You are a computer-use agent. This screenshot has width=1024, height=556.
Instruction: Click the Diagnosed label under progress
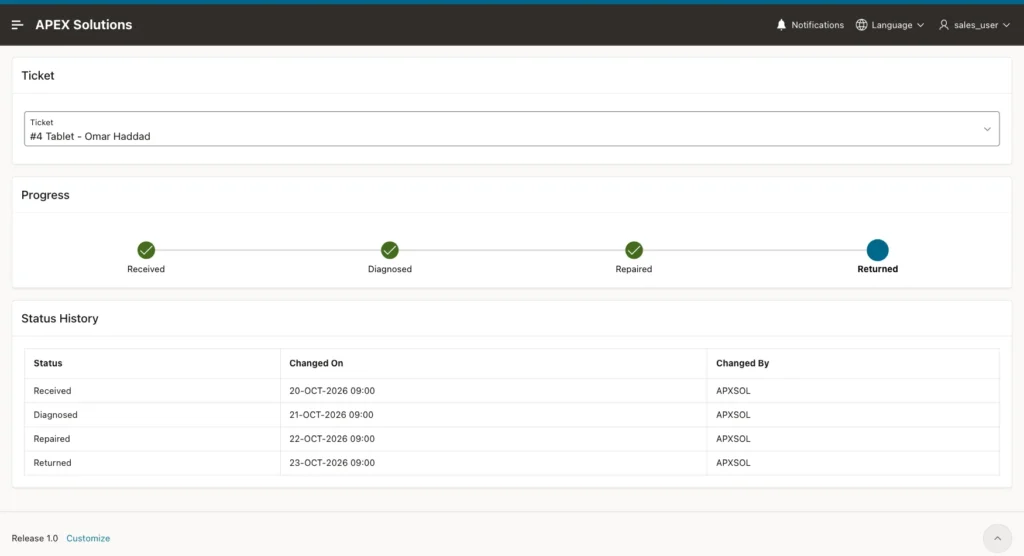[390, 269]
